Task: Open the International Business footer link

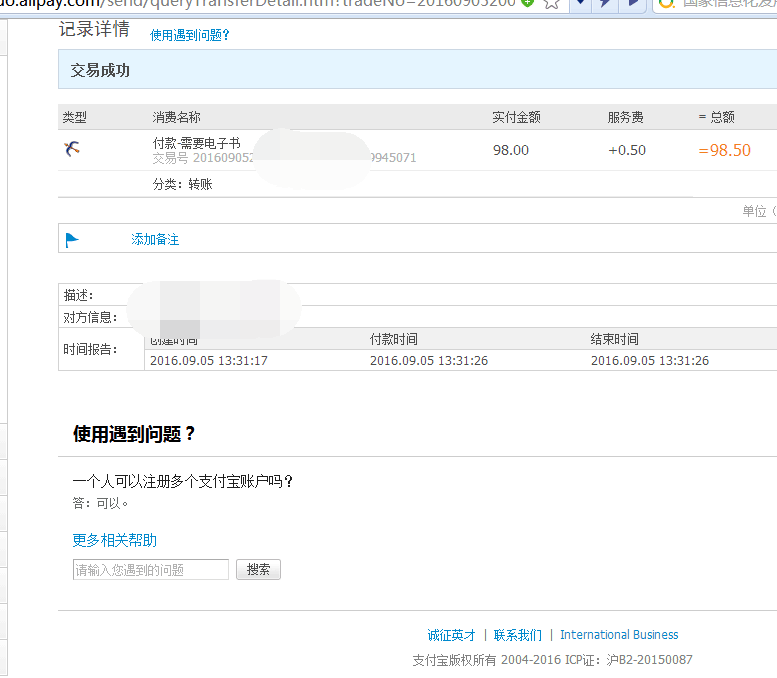Action: 619,634
